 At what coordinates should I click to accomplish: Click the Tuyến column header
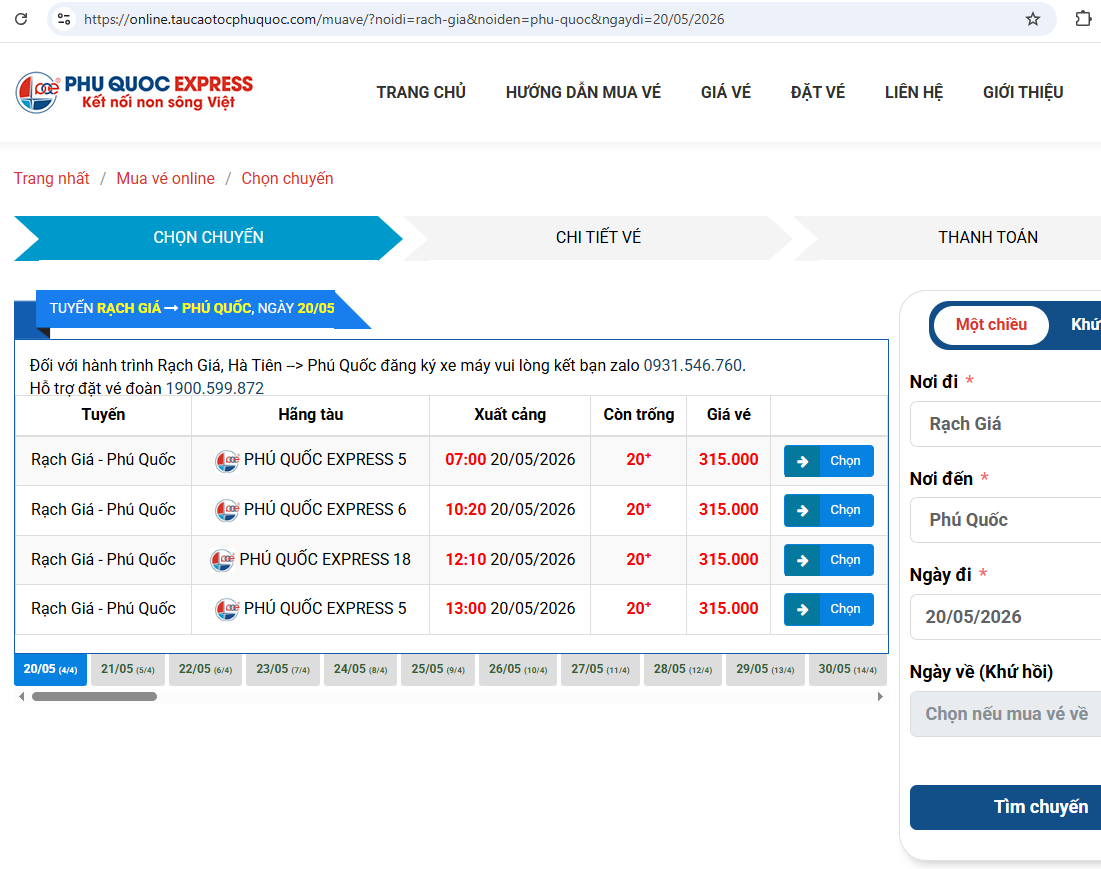103,415
